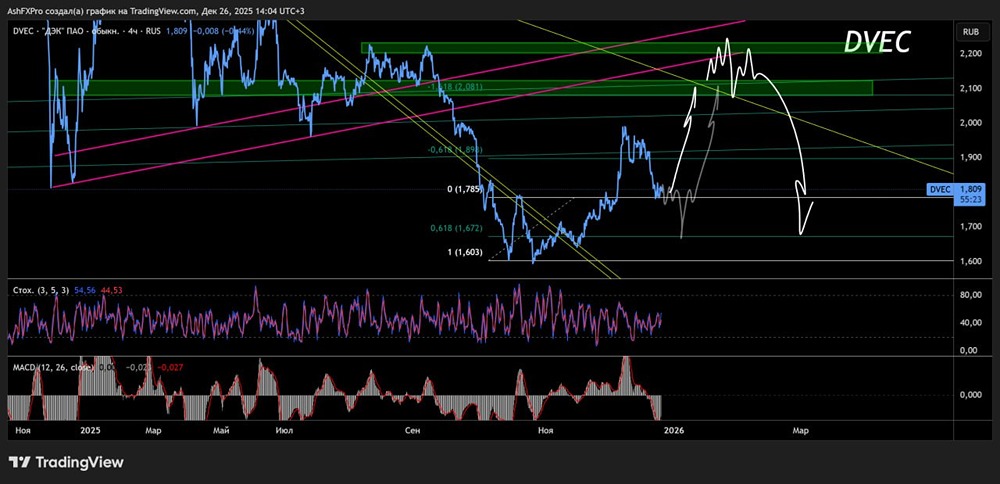Click the 40,00 stochastic scale label

click(972, 323)
